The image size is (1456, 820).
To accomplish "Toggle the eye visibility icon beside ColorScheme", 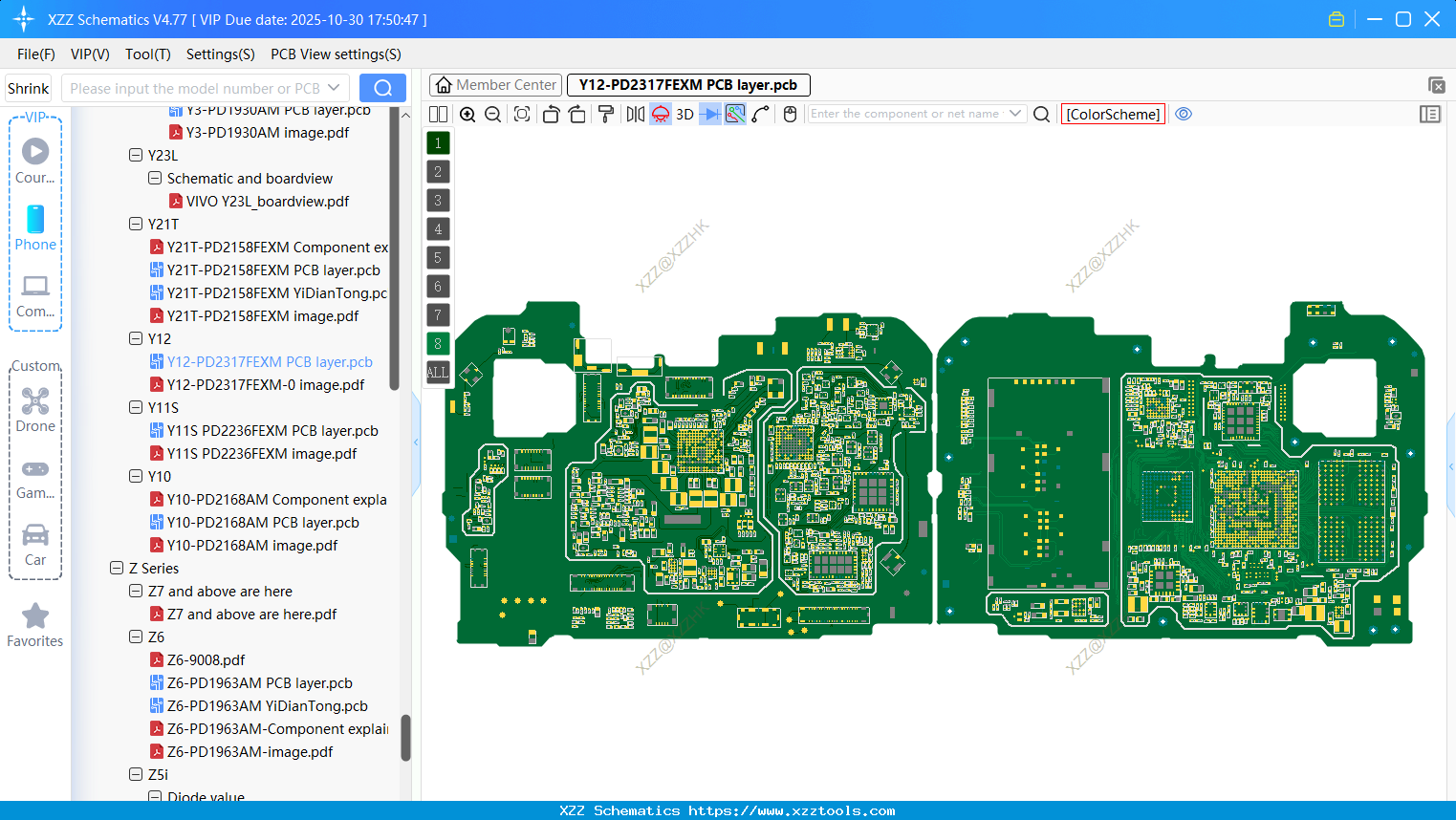I will tap(1183, 114).
